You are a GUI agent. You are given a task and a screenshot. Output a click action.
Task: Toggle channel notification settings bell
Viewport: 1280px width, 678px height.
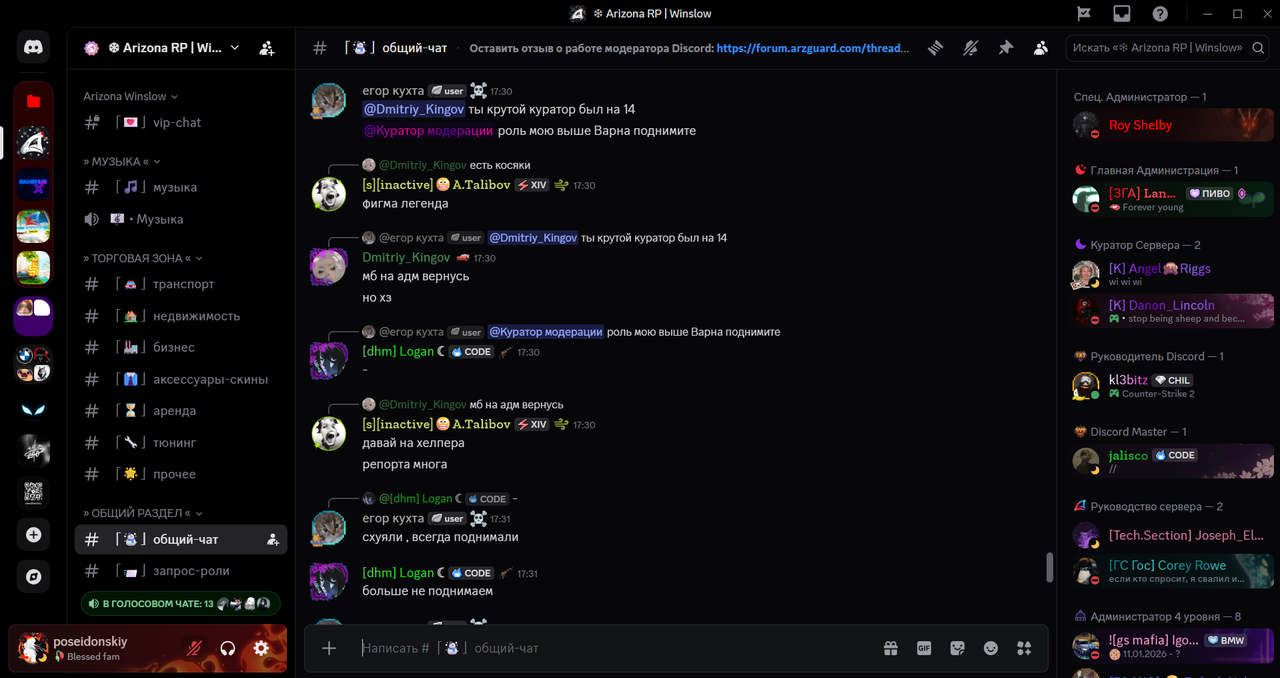970,47
